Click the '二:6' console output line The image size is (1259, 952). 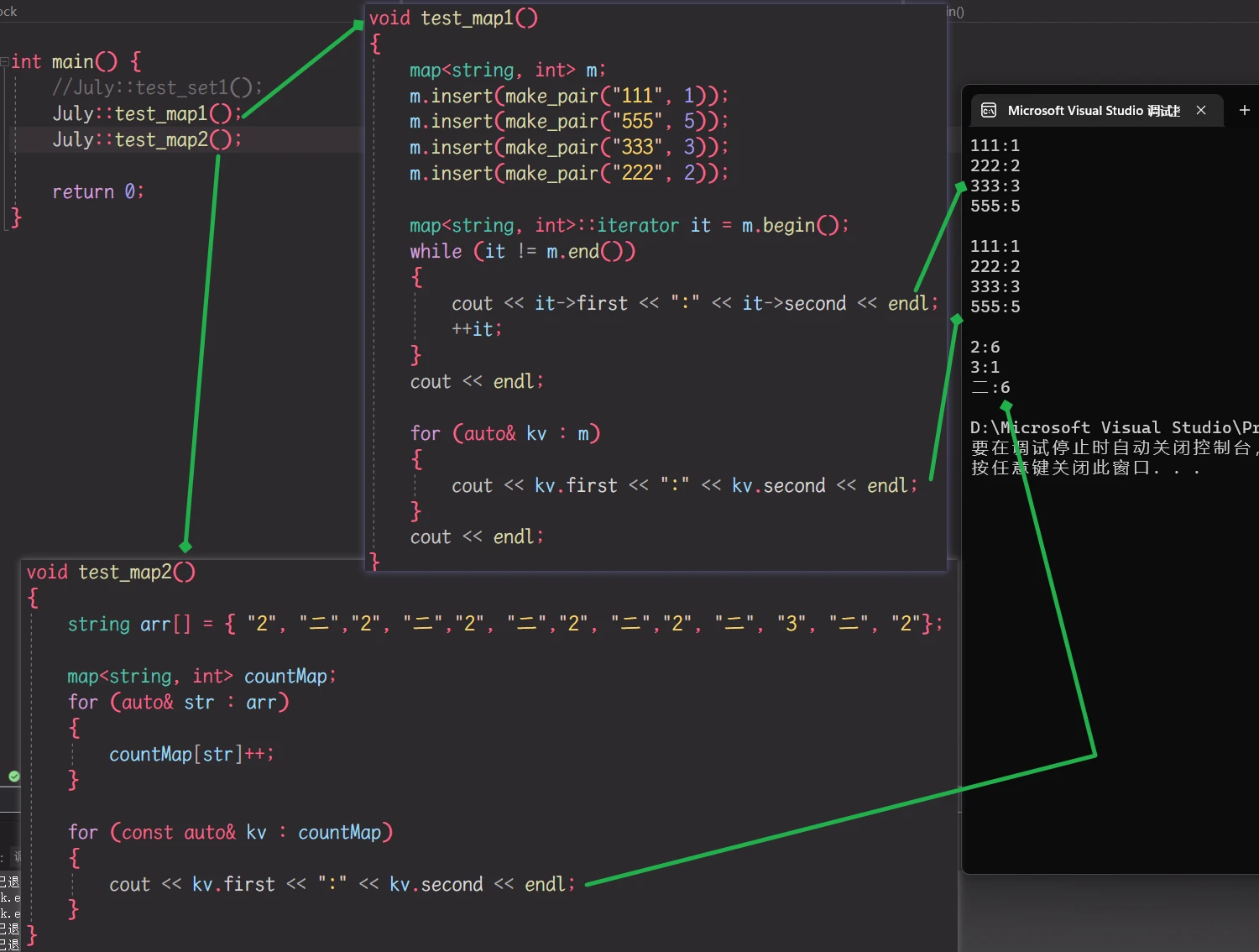point(990,387)
